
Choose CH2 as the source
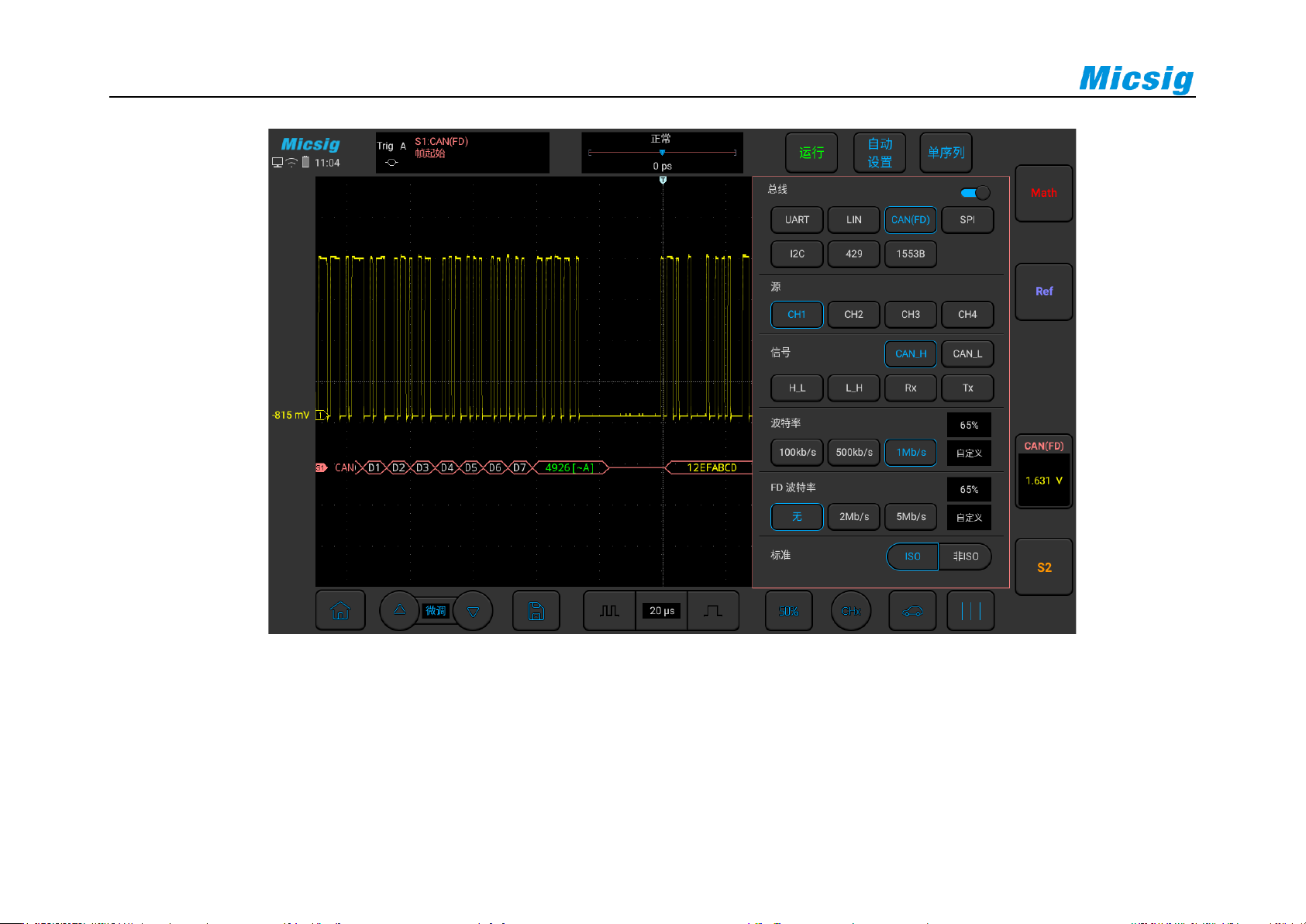853,315
